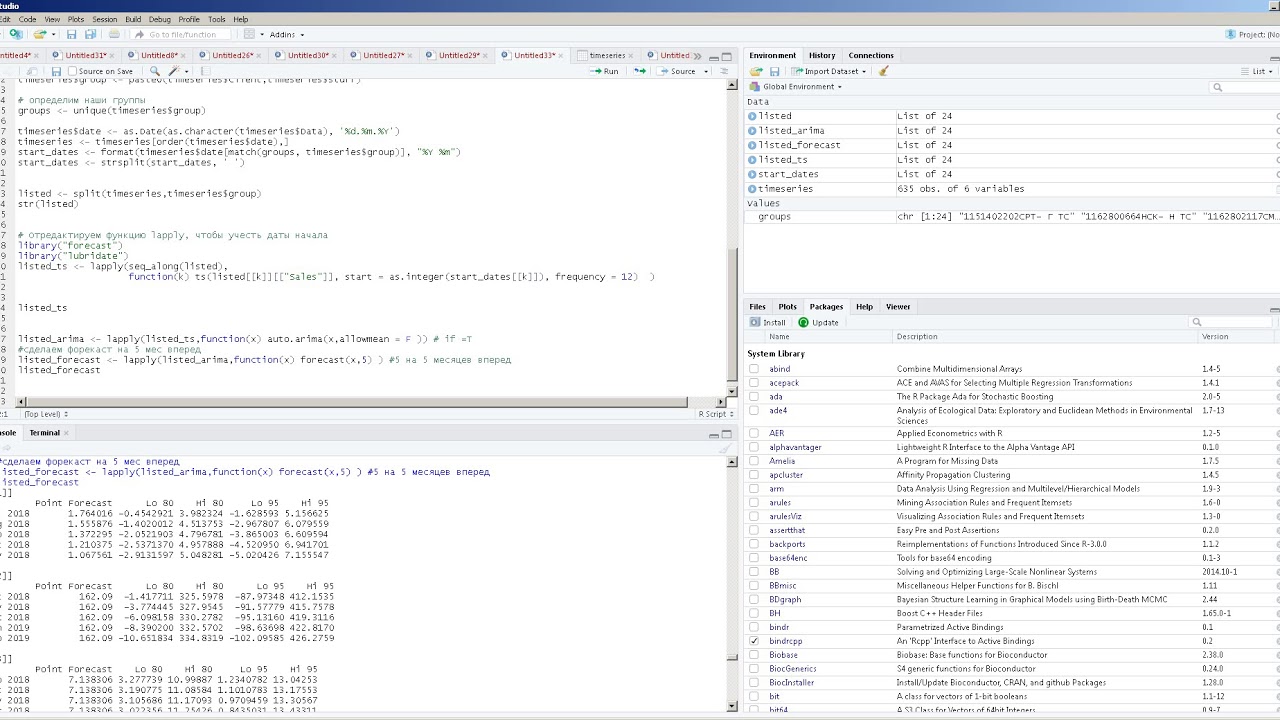Expand the start_dates object
1280x720 pixels.
pos(752,174)
